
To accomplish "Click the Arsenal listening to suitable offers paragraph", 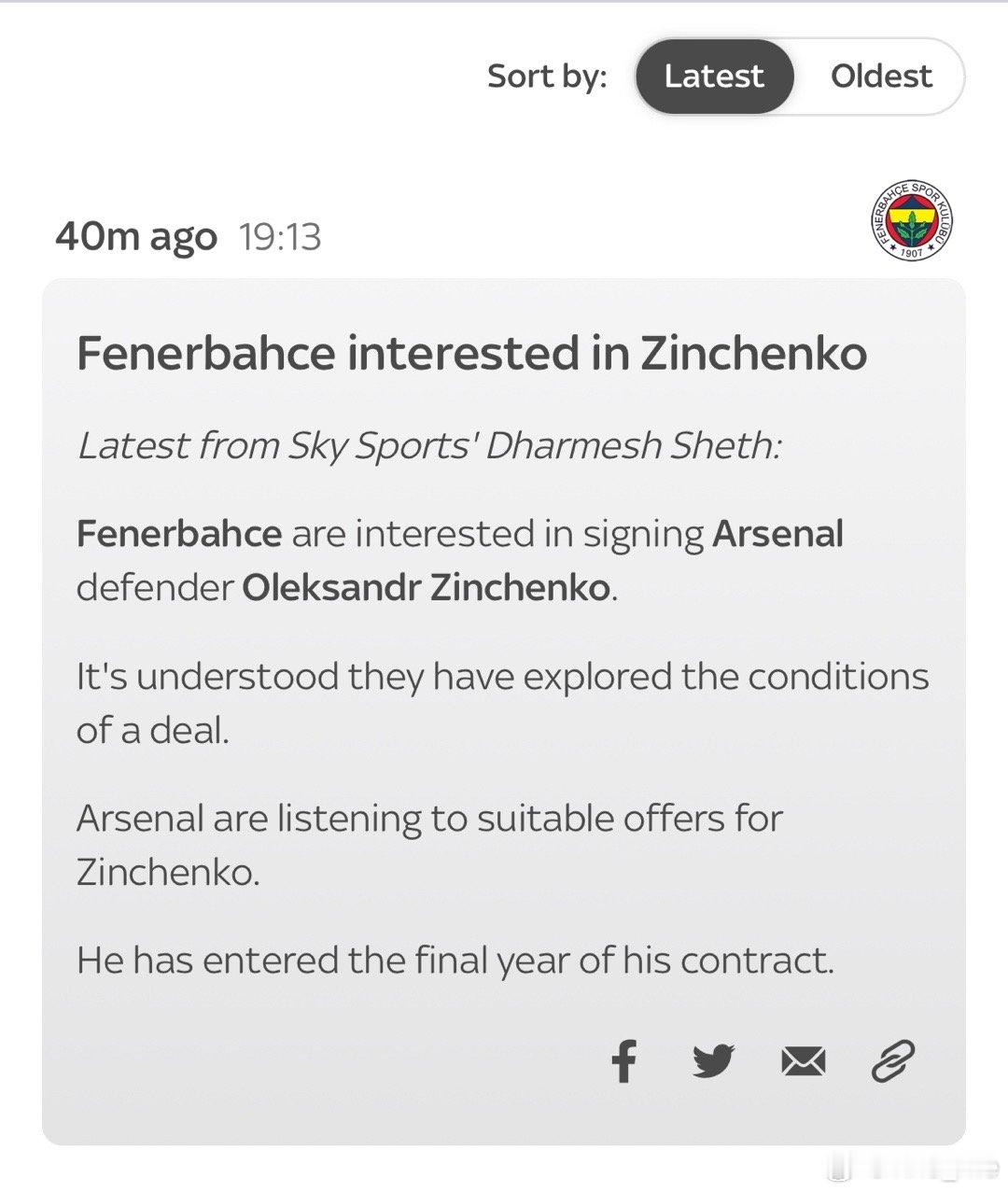I will [429, 845].
